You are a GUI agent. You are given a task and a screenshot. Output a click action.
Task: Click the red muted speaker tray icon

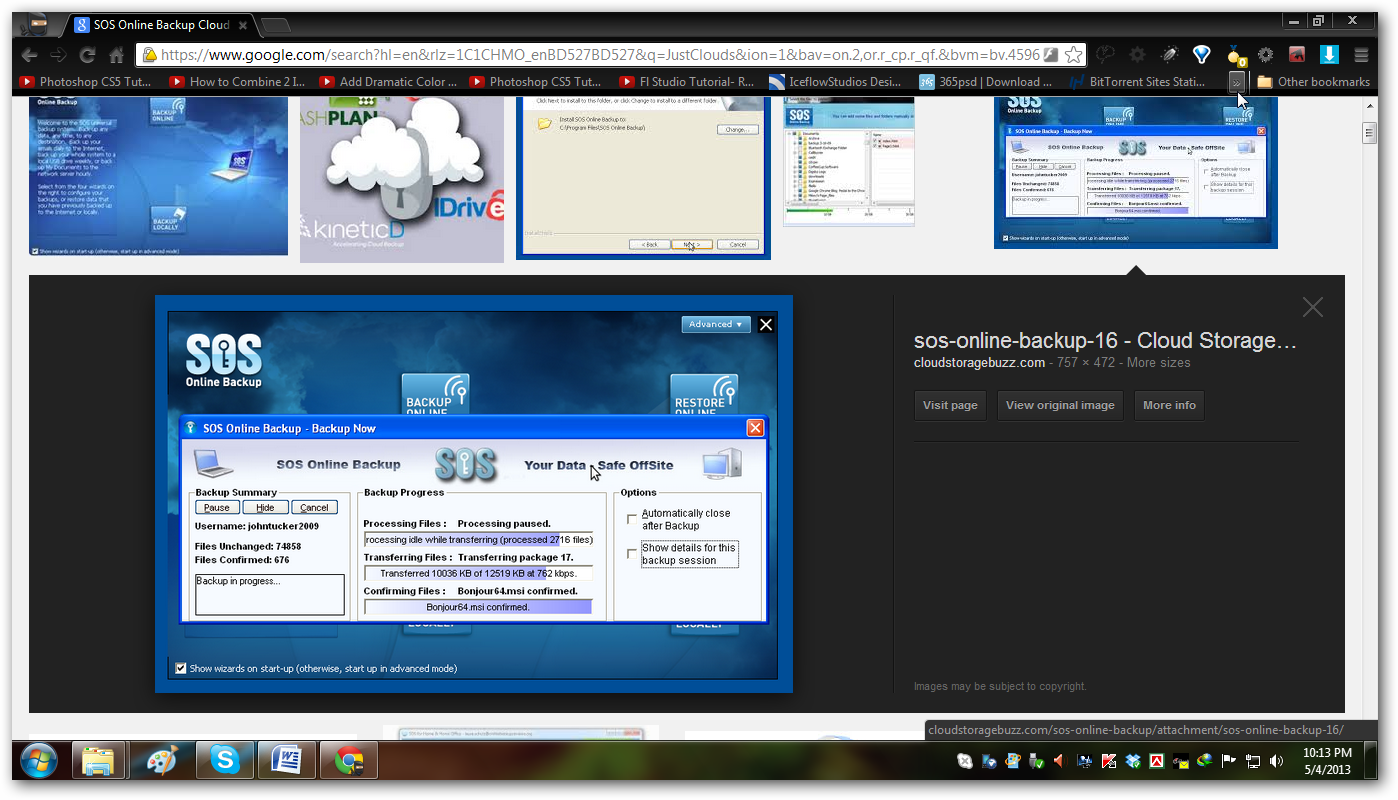pyautogui.click(x=1060, y=761)
